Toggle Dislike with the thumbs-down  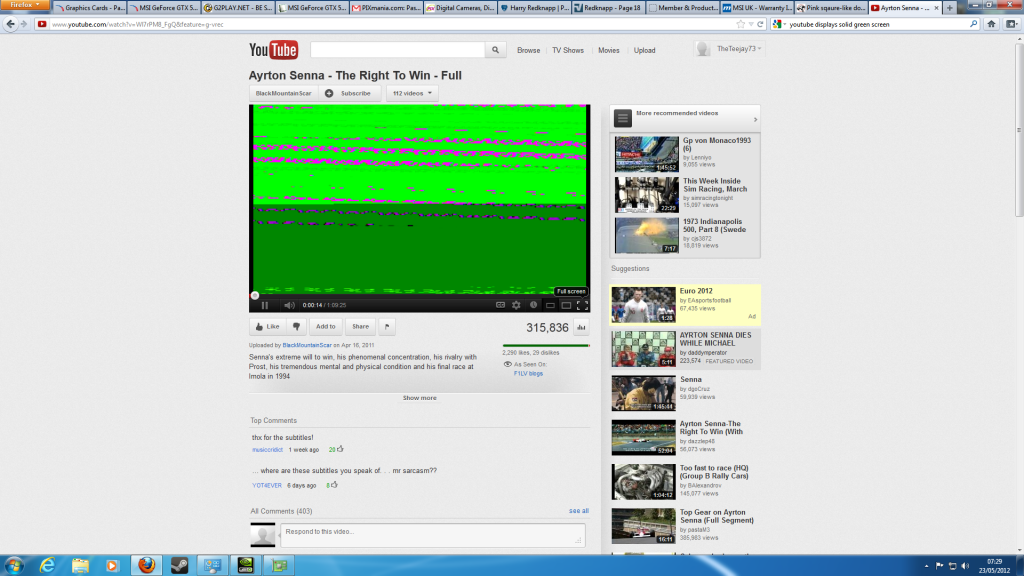click(296, 326)
